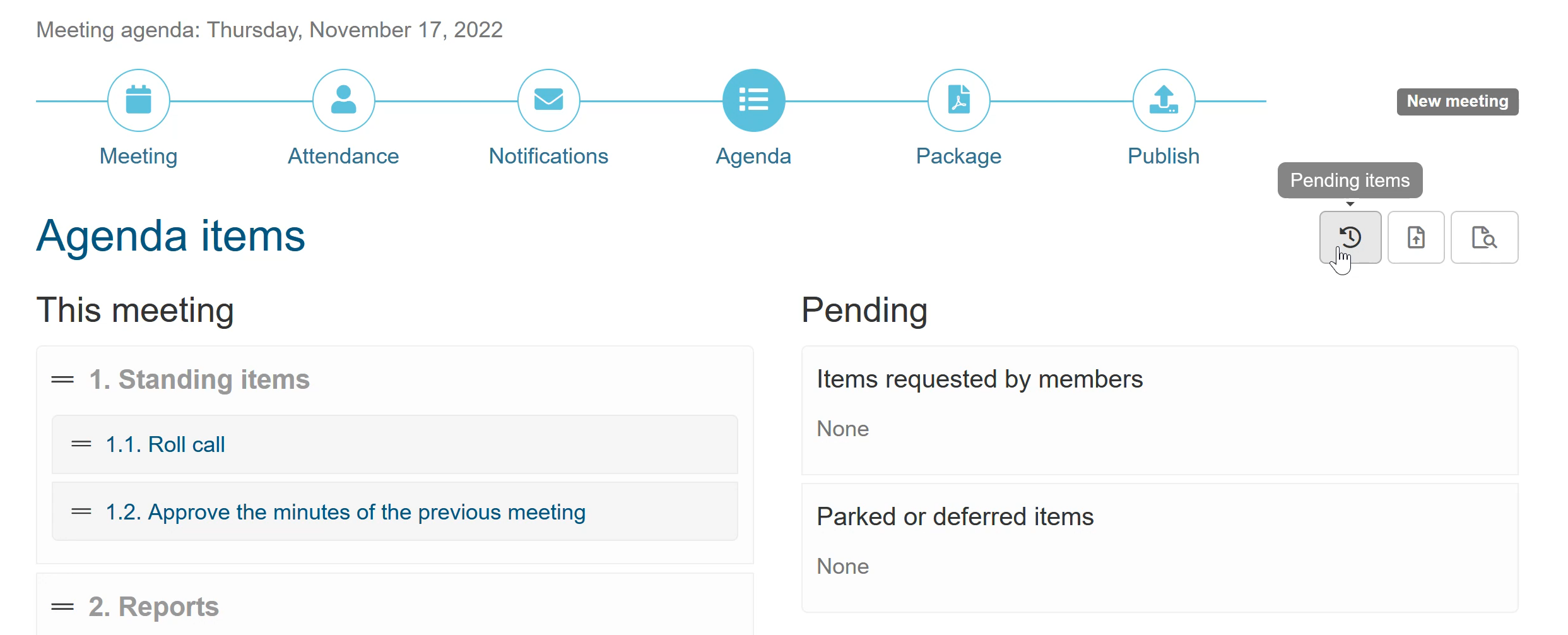
Task: Select the Notifications envelope icon
Action: click(548, 100)
